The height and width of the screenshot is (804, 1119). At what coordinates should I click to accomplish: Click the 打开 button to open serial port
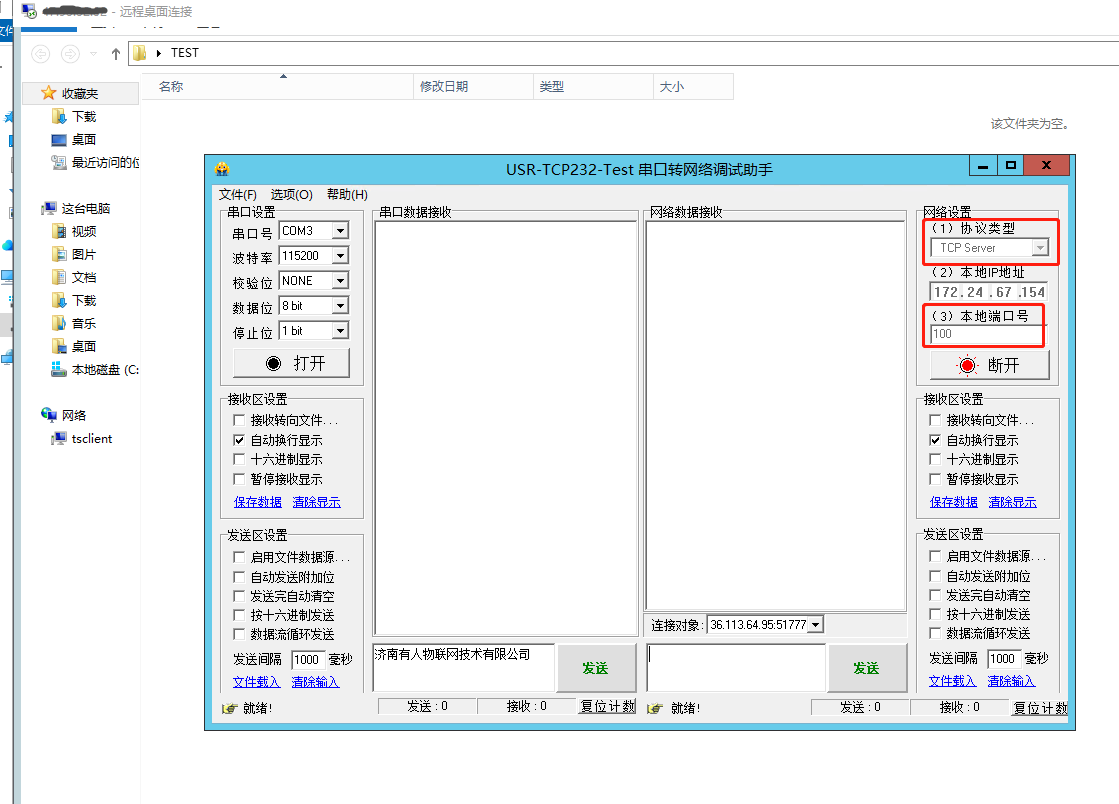tap(292, 363)
